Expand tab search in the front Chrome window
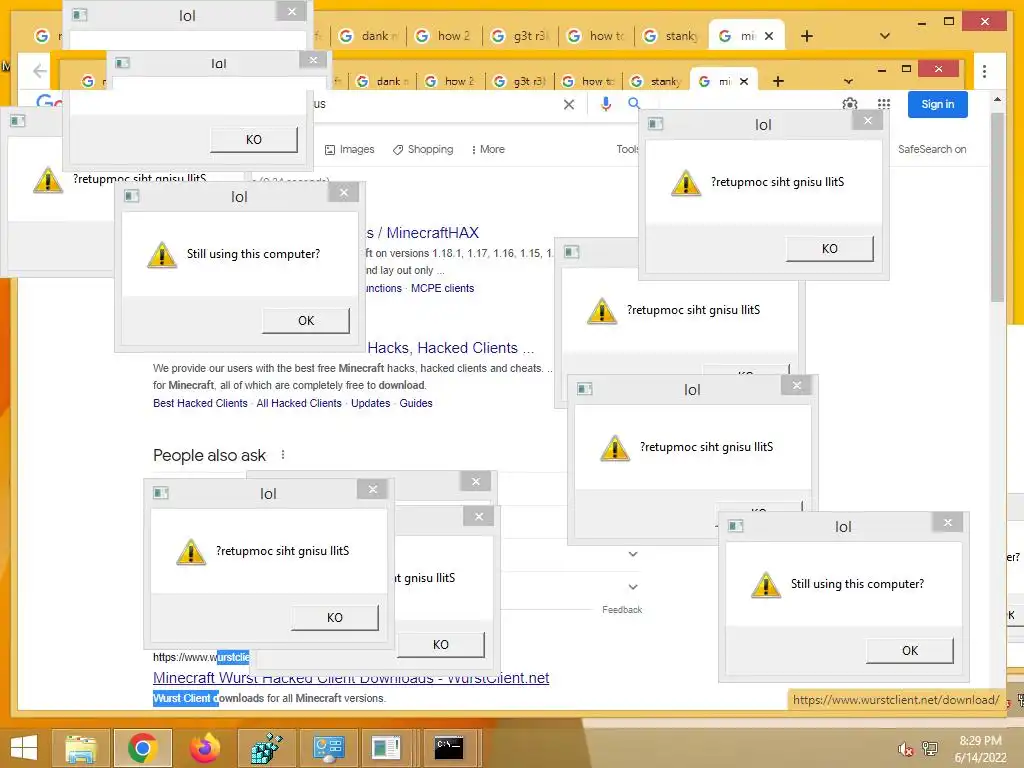Image resolution: width=1024 pixels, height=768 pixels. (x=848, y=82)
